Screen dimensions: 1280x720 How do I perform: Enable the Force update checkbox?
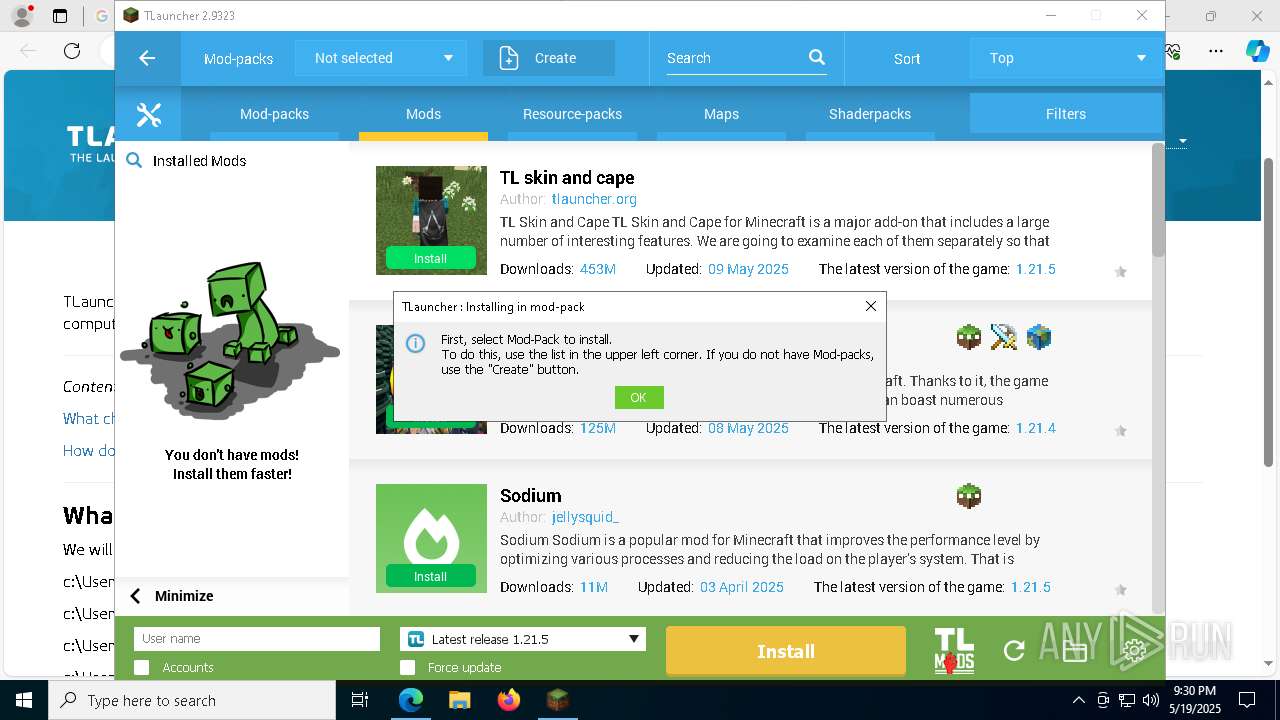tap(407, 667)
